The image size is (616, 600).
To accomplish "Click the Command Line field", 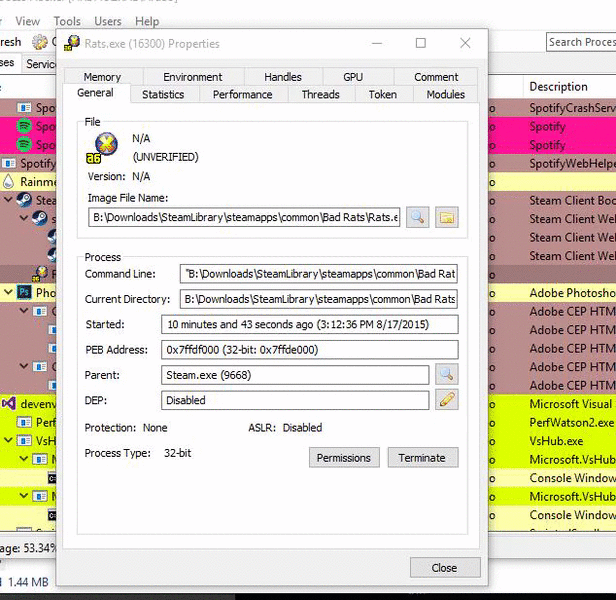I will [319, 274].
